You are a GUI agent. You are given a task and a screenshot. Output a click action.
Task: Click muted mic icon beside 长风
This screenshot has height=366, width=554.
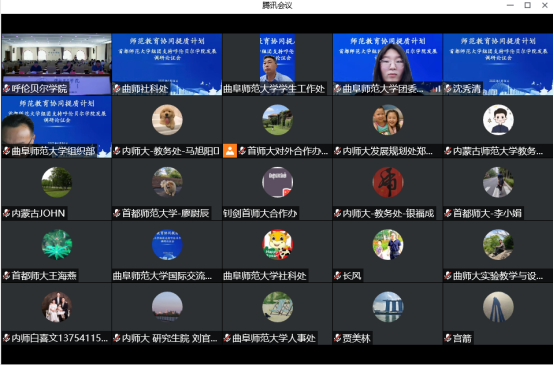(x=338, y=276)
